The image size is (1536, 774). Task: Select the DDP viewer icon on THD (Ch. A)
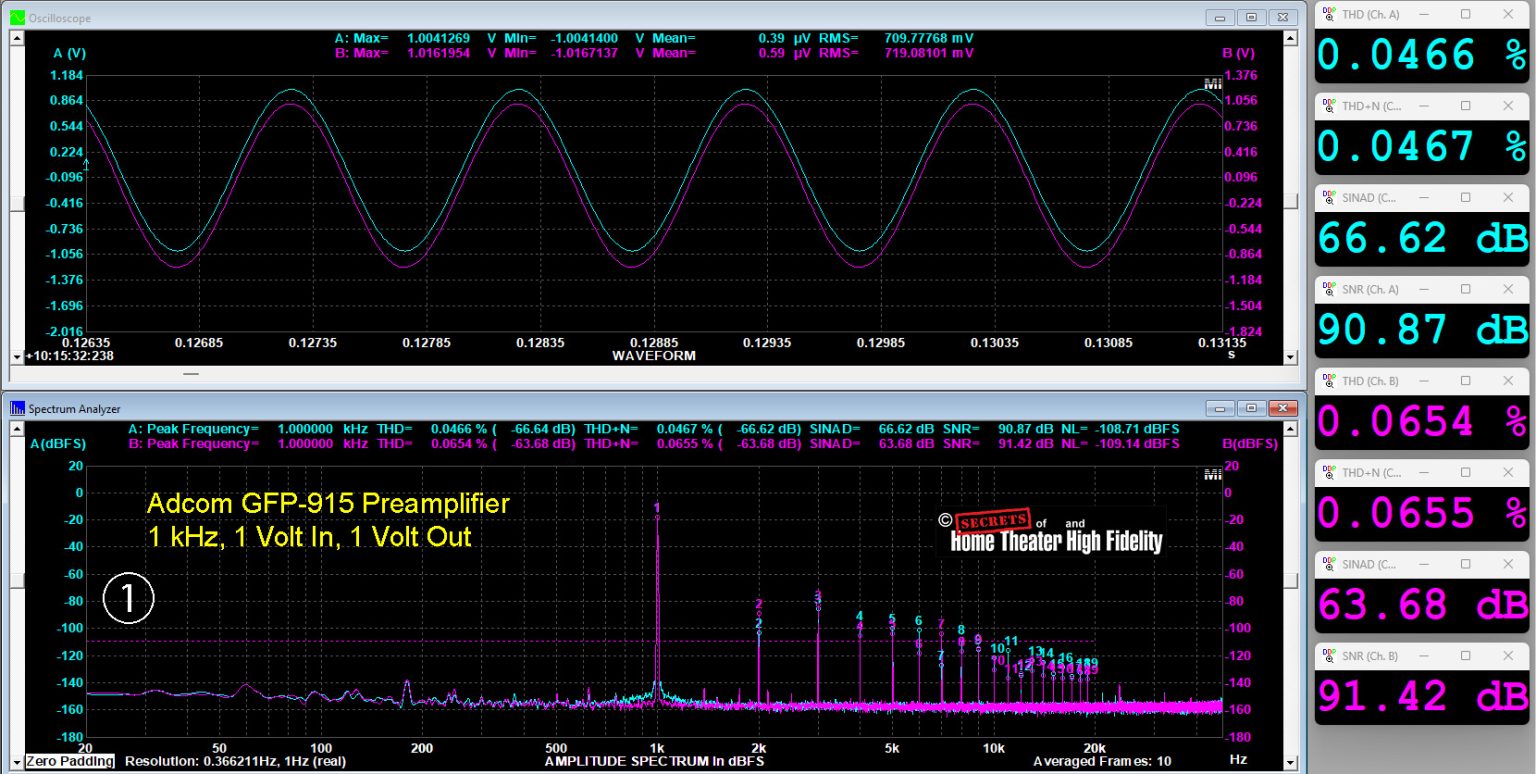coord(1330,14)
